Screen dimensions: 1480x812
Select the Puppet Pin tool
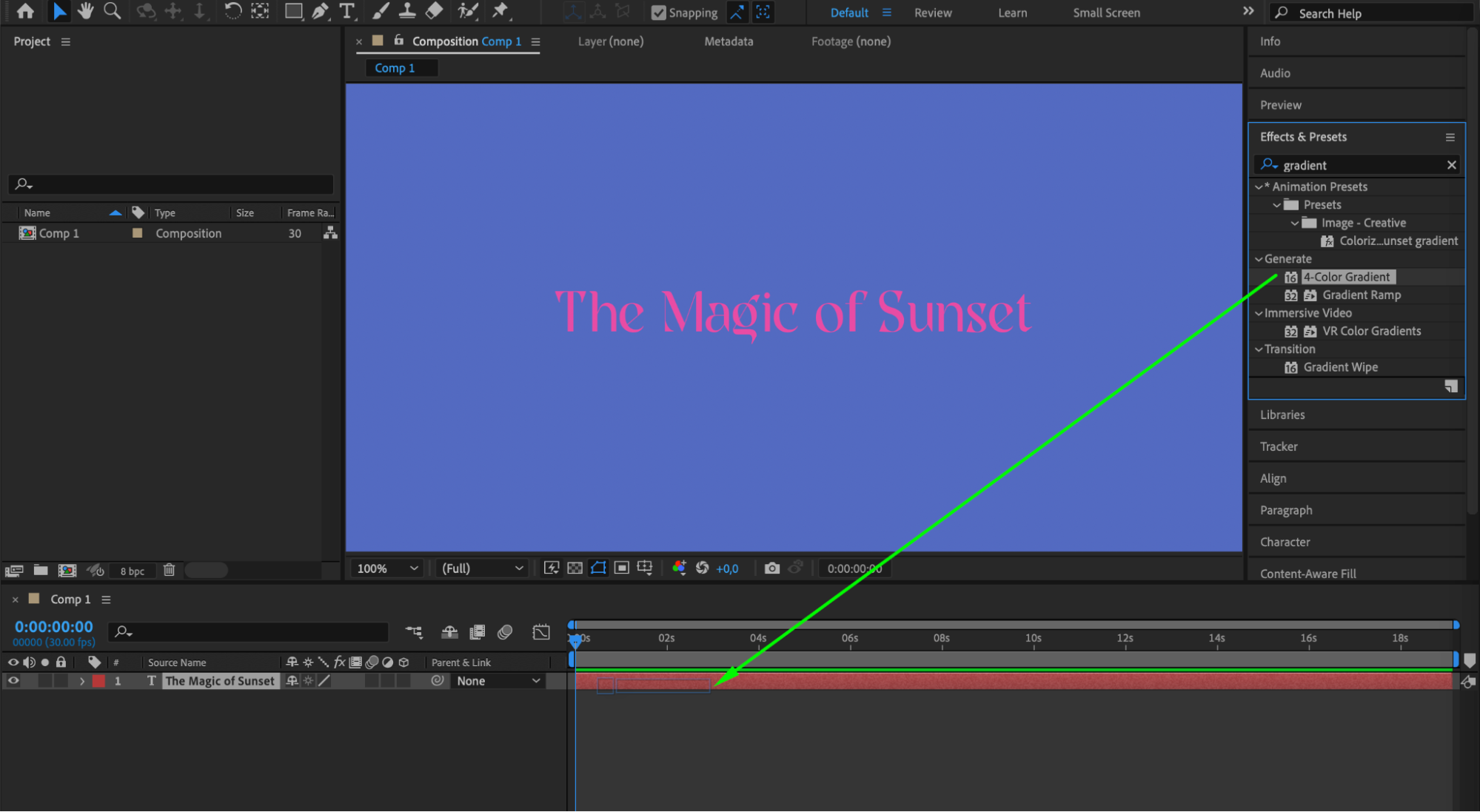tap(500, 11)
